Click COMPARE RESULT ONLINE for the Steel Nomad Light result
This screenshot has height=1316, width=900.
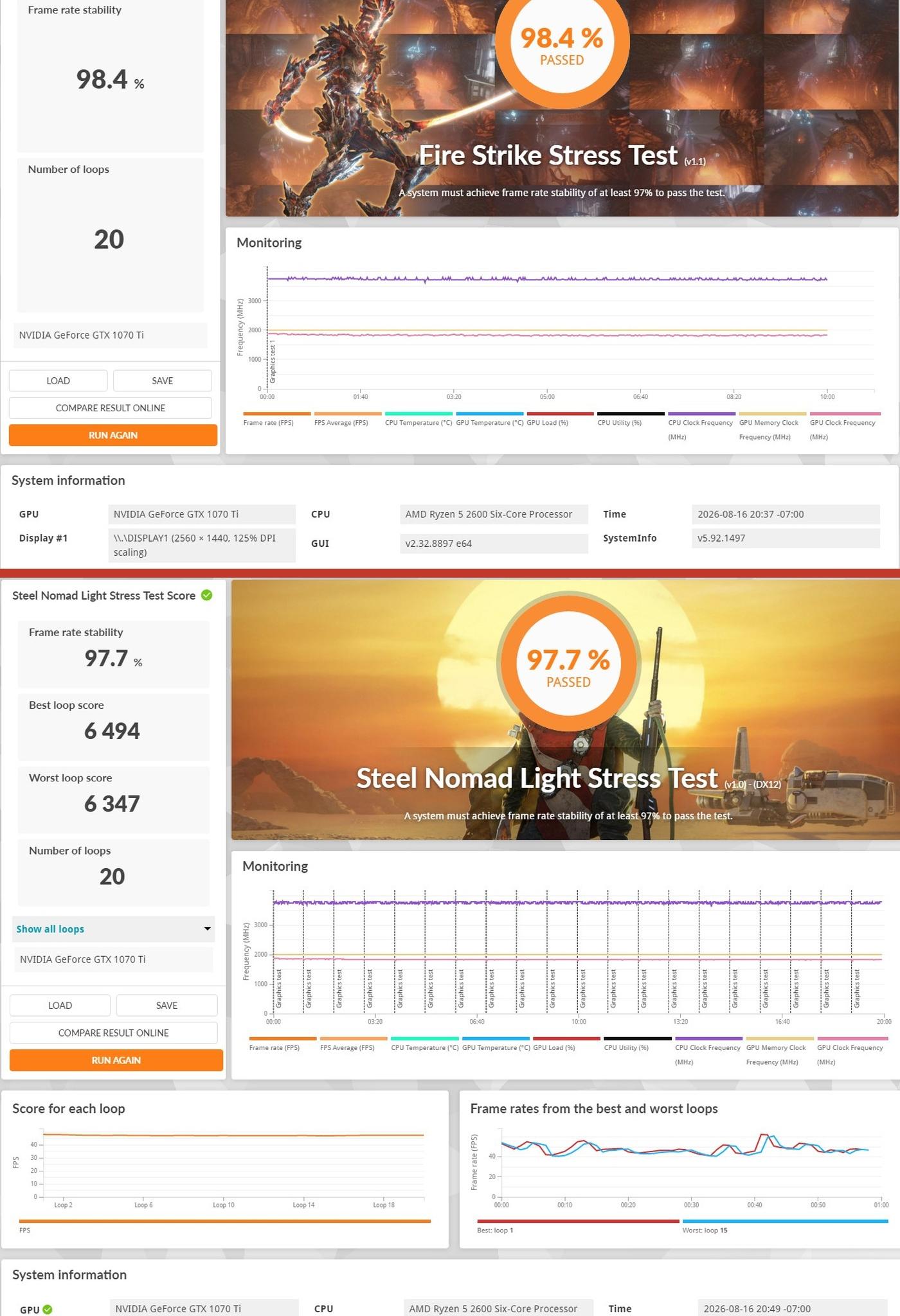114,1033
